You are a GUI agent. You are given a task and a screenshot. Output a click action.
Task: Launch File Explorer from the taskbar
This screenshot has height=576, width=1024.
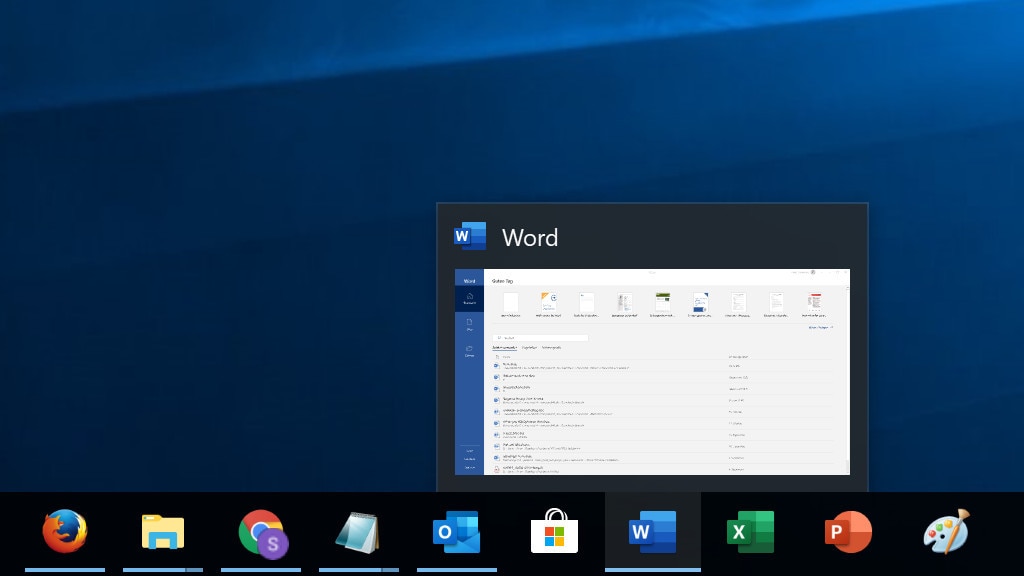coord(163,532)
